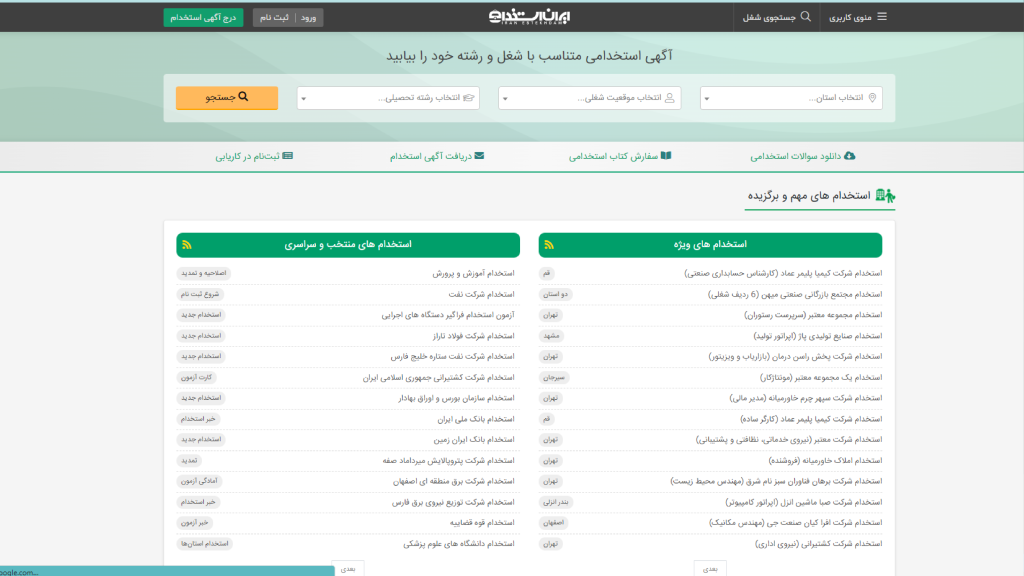The width and height of the screenshot is (1024, 576).
Task: Open استخدام شرکت فولاد تاراز listing
Action: click(473, 336)
